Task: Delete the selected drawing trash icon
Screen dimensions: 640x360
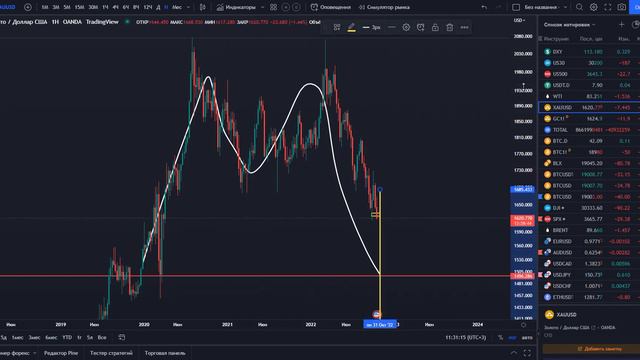Action: click(449, 27)
